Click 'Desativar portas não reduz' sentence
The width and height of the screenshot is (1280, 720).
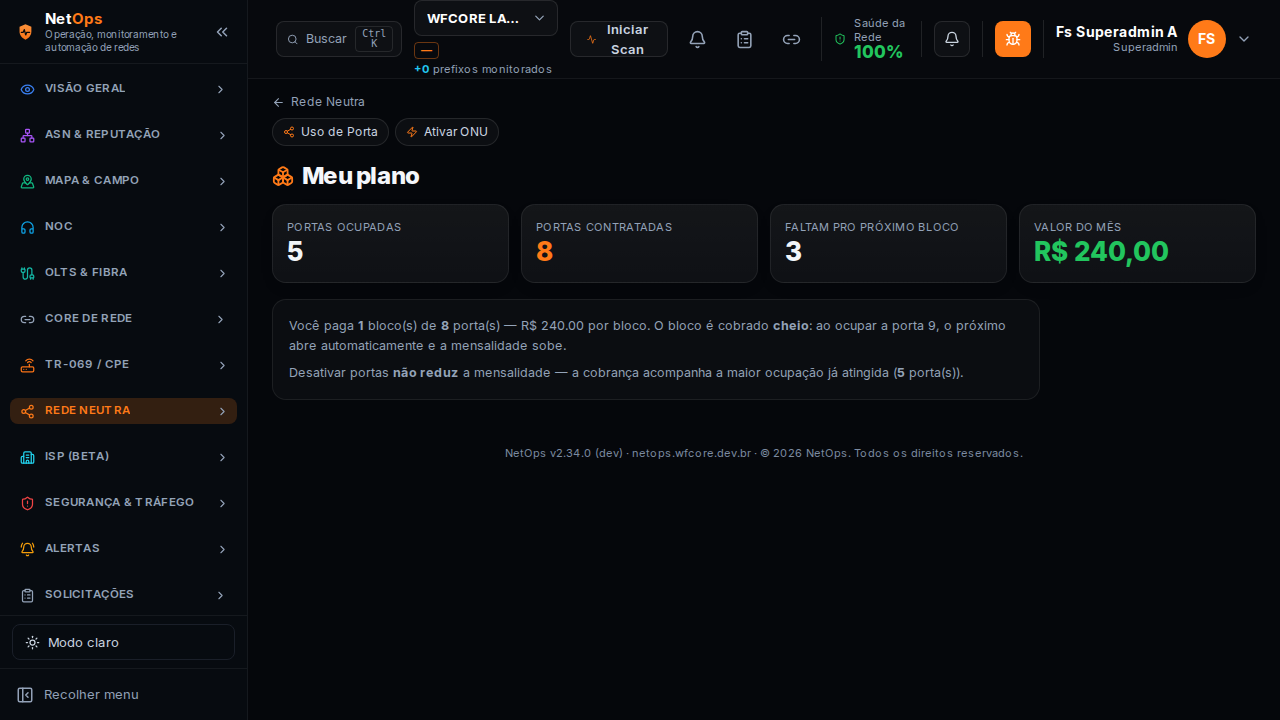[x=626, y=373]
